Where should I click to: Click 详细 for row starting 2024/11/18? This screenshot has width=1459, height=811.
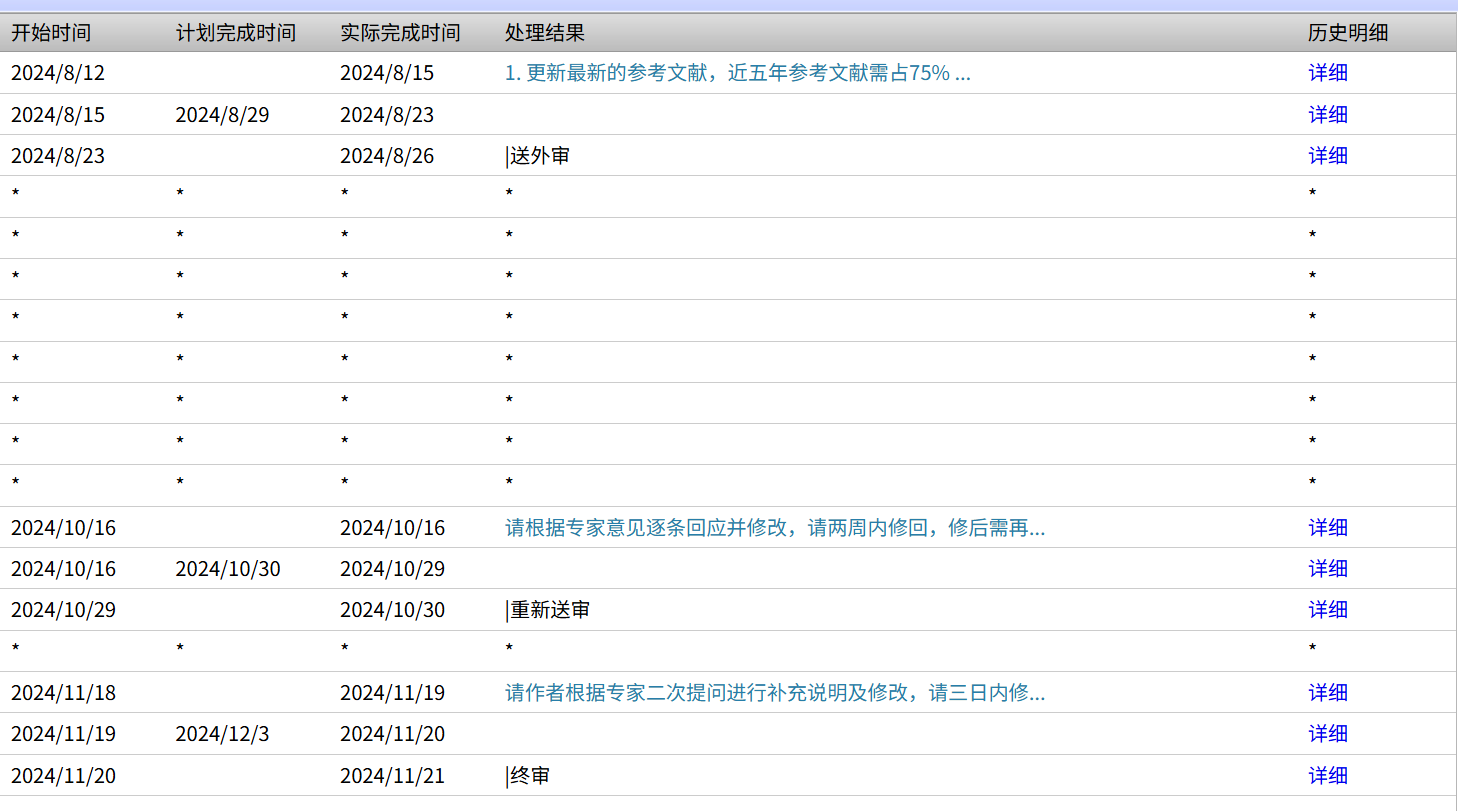tap(1327, 693)
